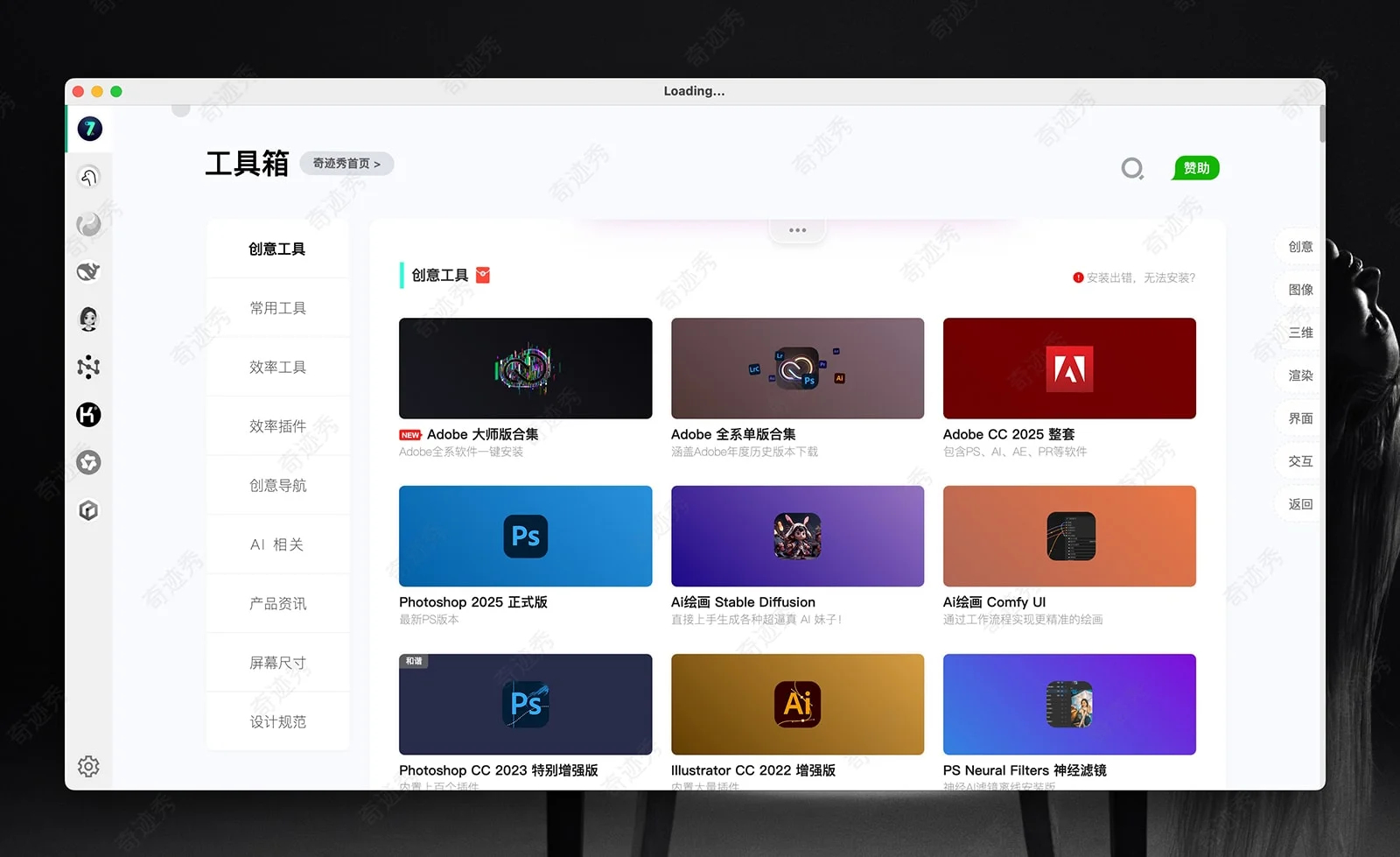This screenshot has width=1400, height=857.
Task: Click the yin-yang icon in left sidebar
Action: tap(87, 225)
